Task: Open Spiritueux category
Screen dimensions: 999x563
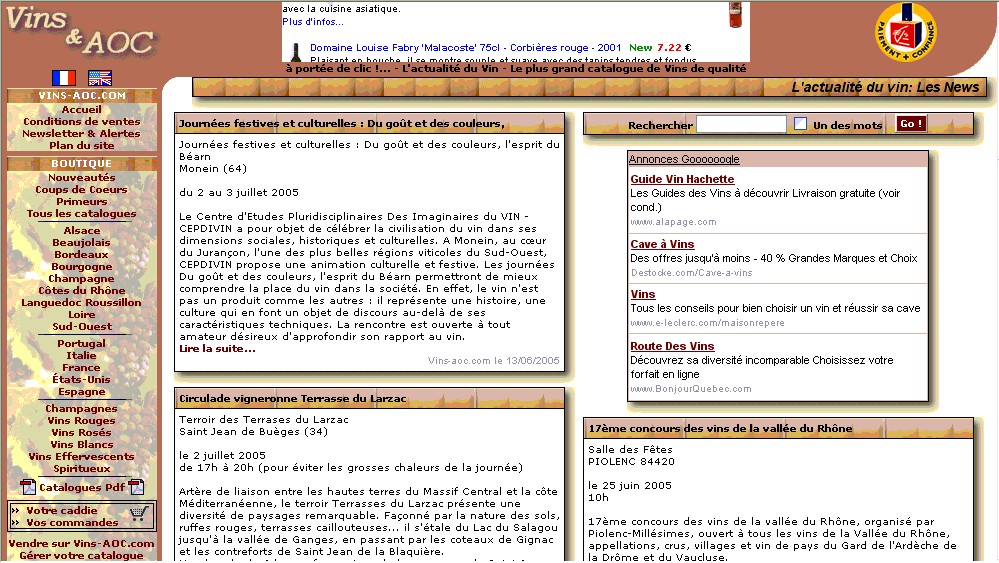Action: (x=82, y=469)
